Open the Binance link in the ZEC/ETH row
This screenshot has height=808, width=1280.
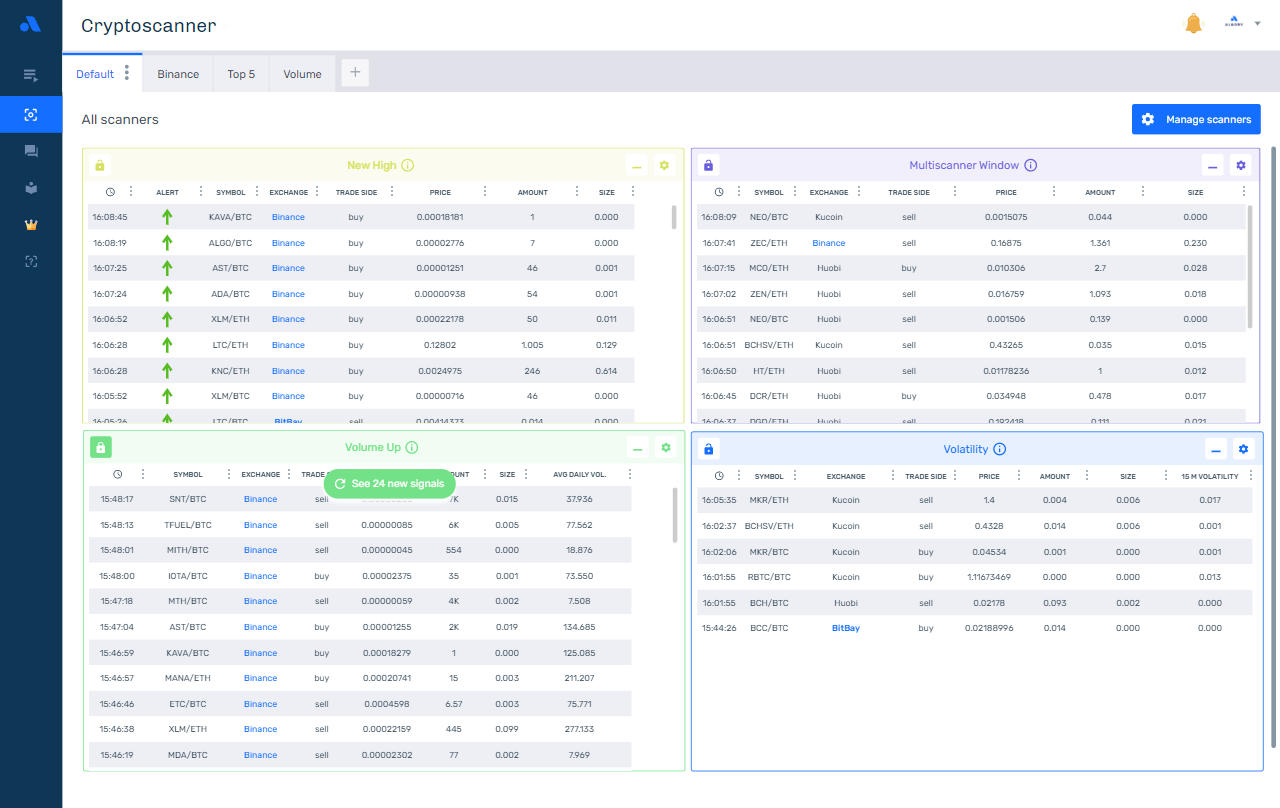pos(828,243)
